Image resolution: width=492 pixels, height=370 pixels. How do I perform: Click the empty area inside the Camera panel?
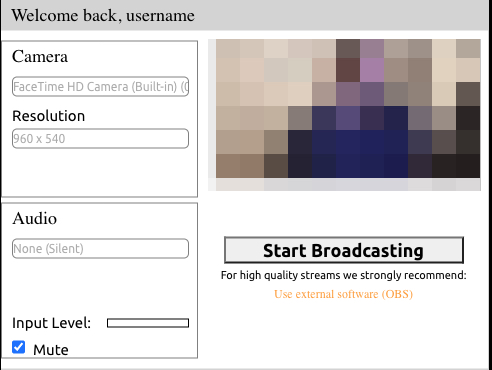point(100,172)
